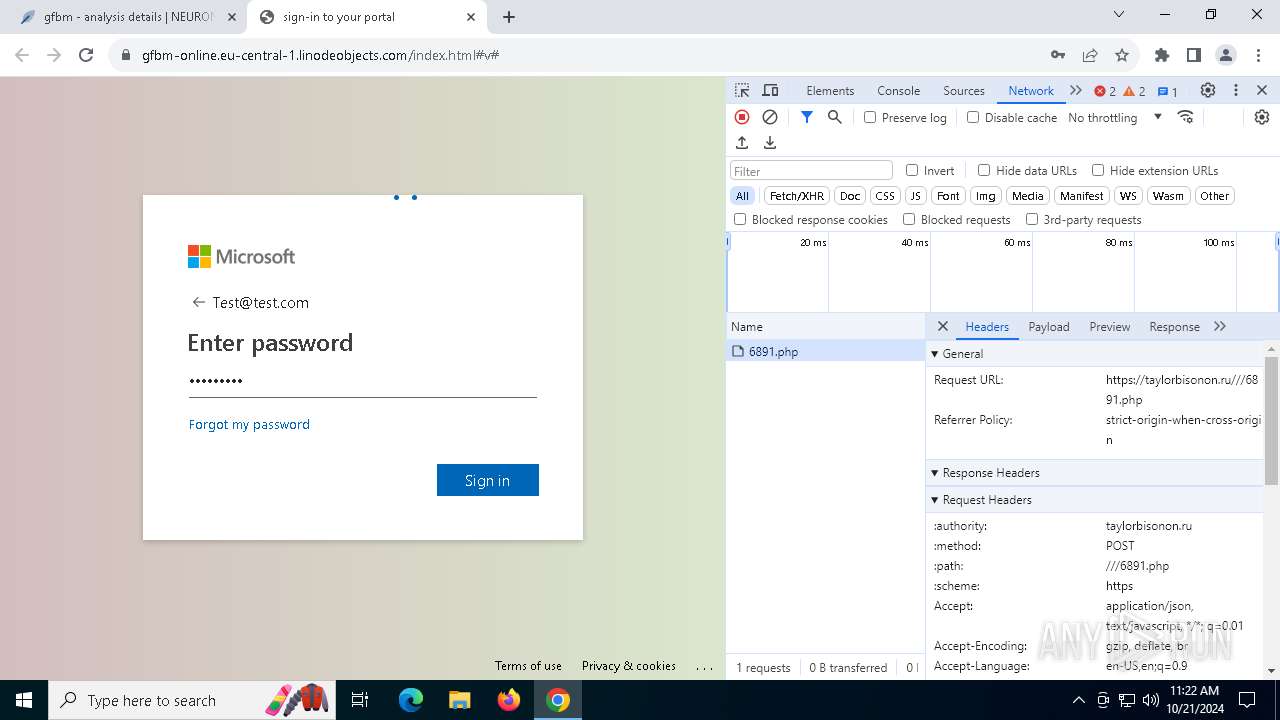Switch to the Console tab
This screenshot has width=1280, height=720.
tap(898, 90)
